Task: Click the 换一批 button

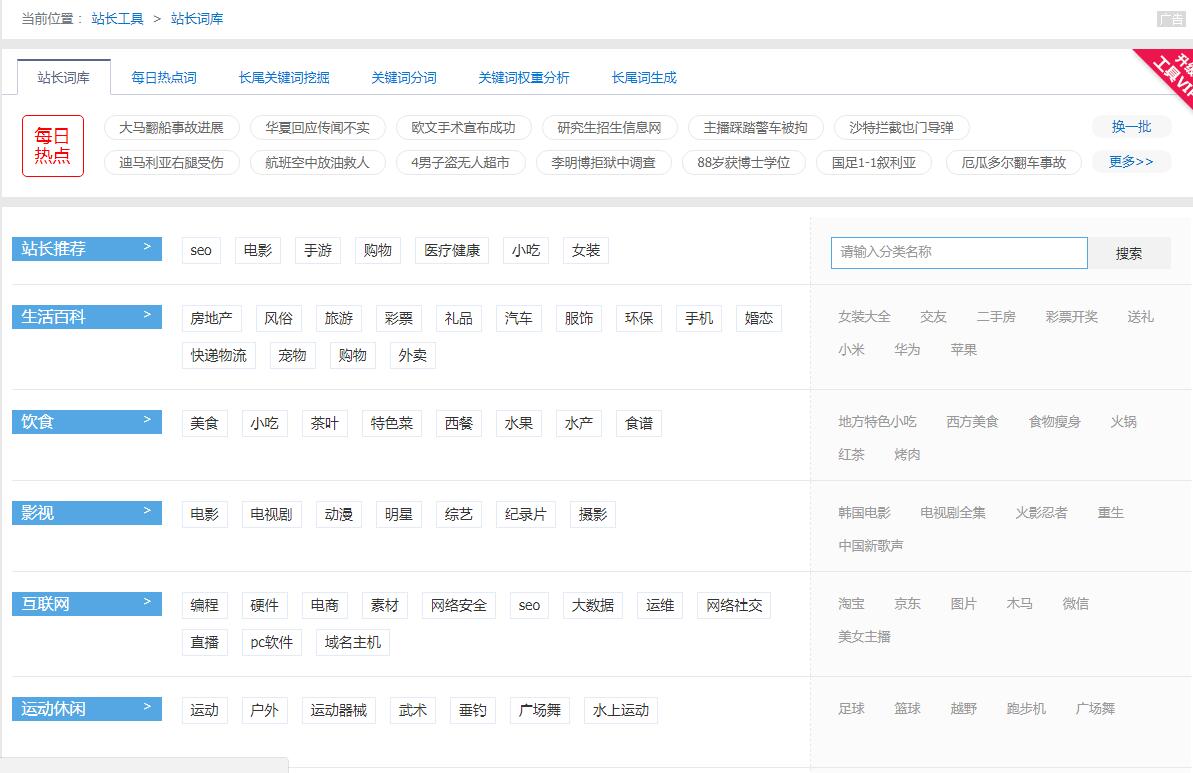Action: pos(1131,127)
